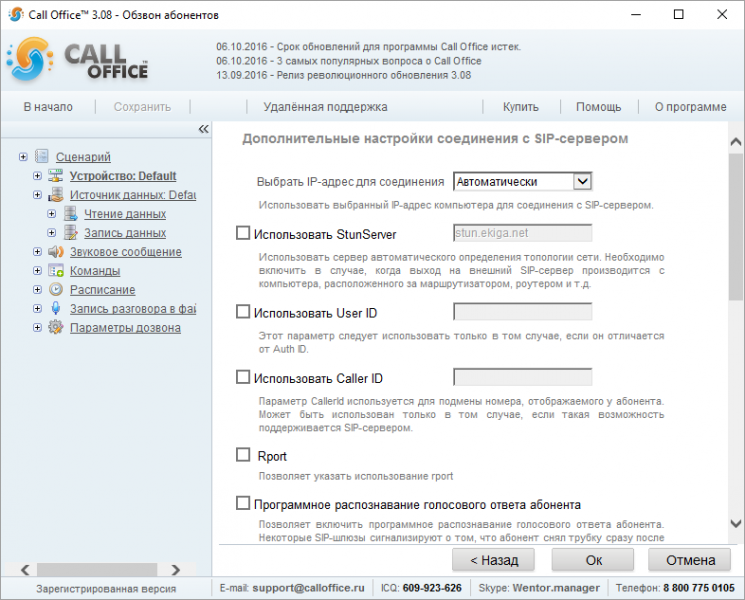Click the Параметры дозвона gear icon
The image size is (745, 600).
pos(56,327)
